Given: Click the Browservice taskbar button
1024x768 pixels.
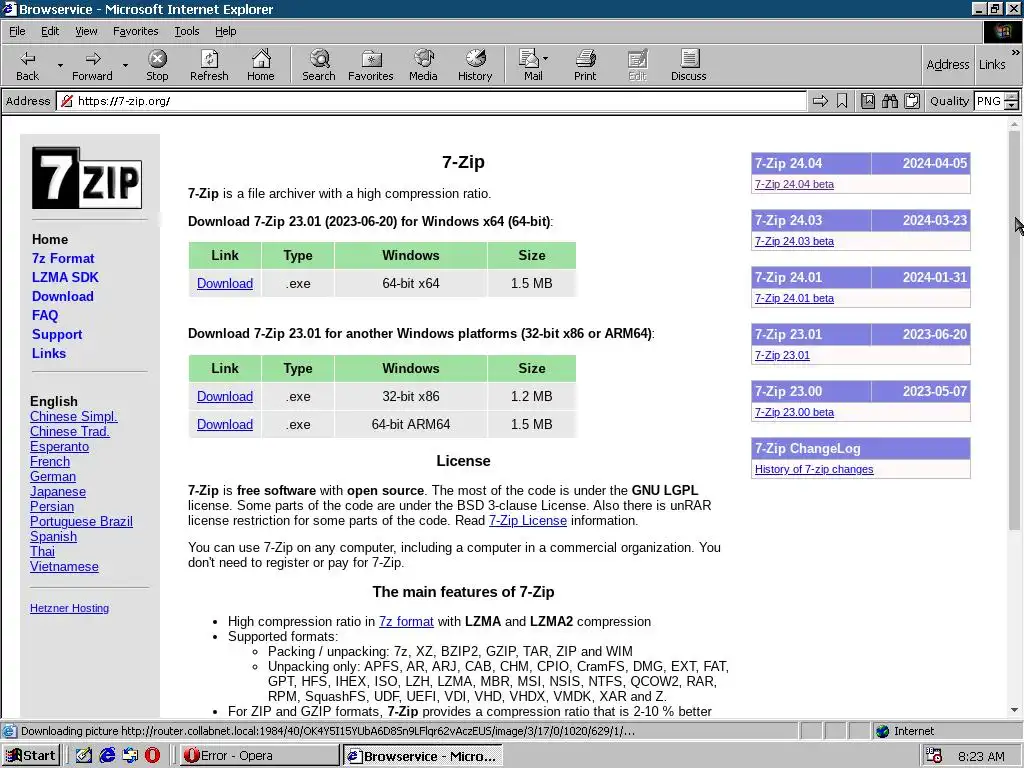Looking at the screenshot, I should click(423, 756).
